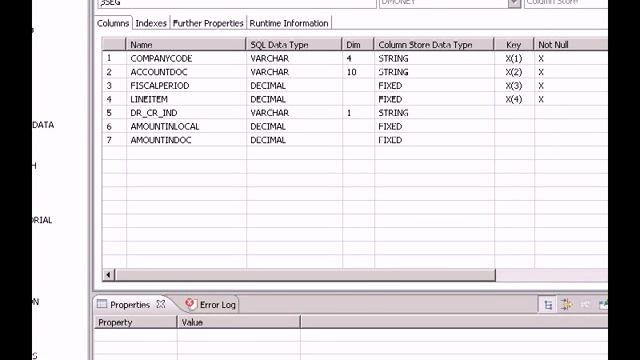Click the Column Store Data Type header

click(x=433, y=44)
